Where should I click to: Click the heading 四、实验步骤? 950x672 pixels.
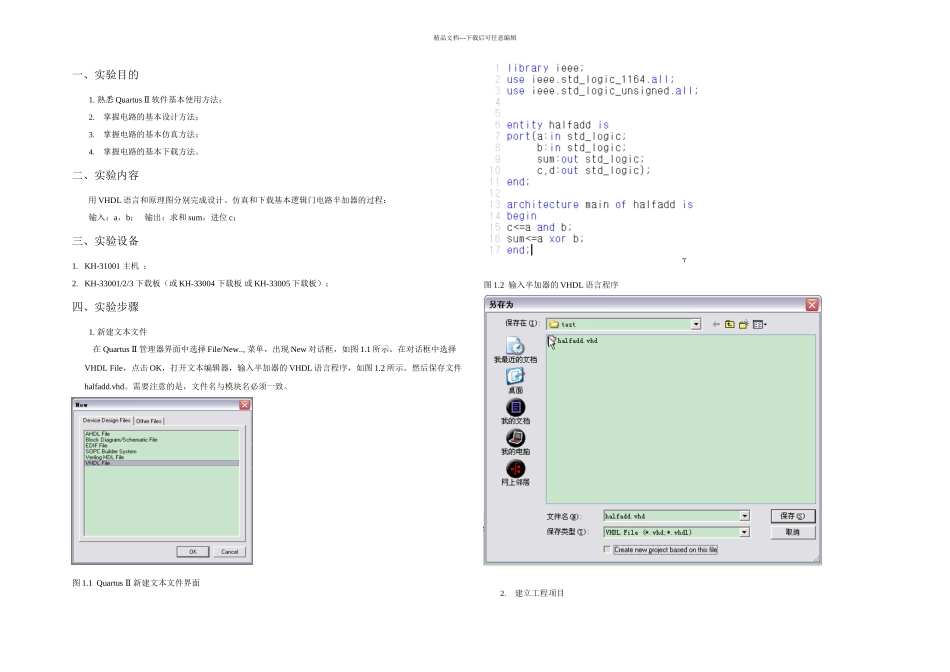coord(105,307)
